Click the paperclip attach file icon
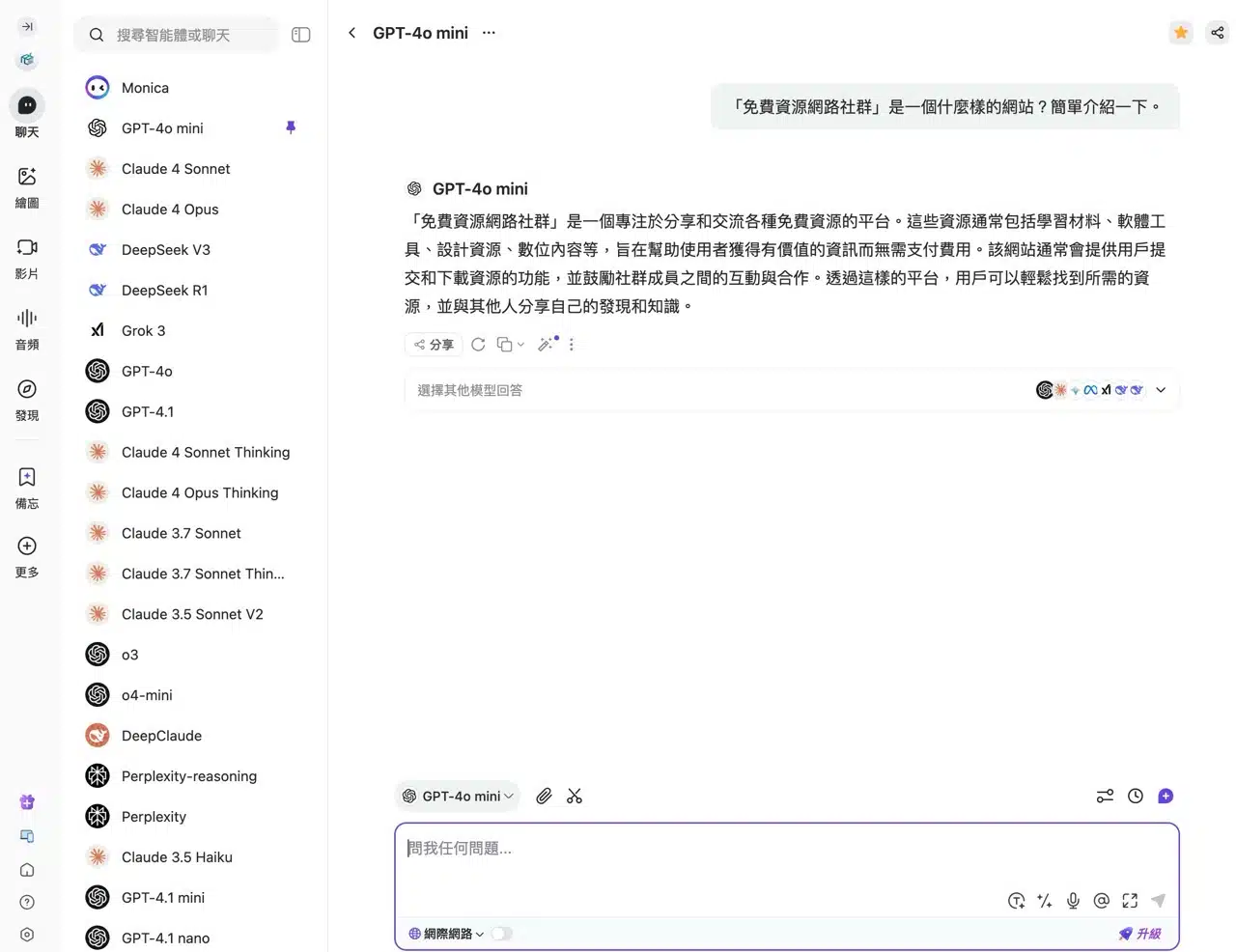Viewport: 1236px width, 952px height. click(544, 796)
